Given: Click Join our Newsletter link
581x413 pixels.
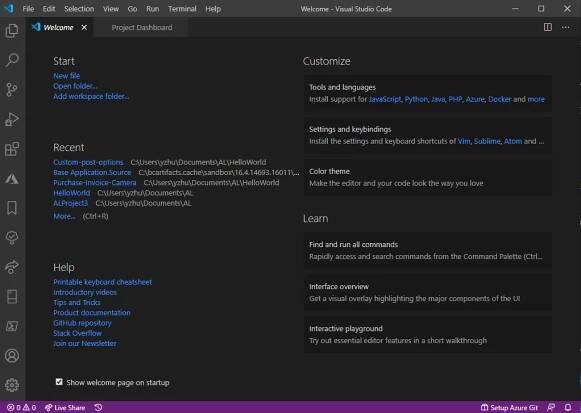Looking at the screenshot, I should click(84, 344).
